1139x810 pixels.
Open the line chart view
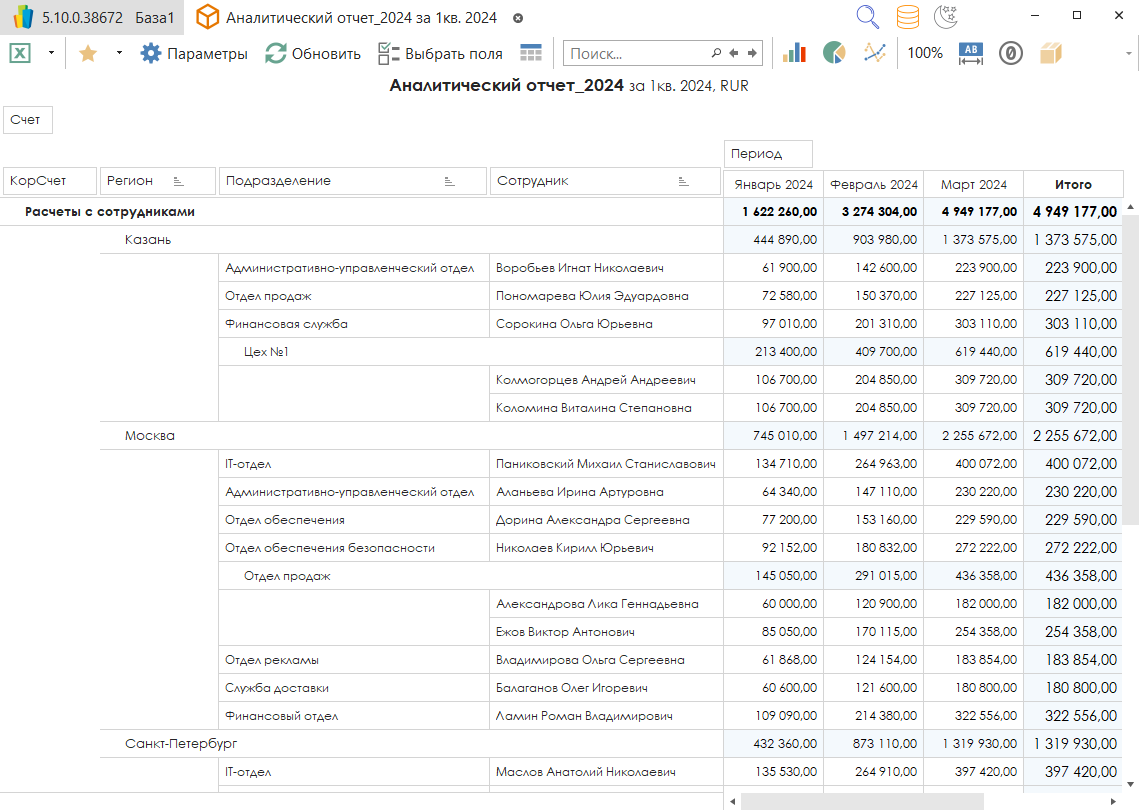[x=875, y=53]
